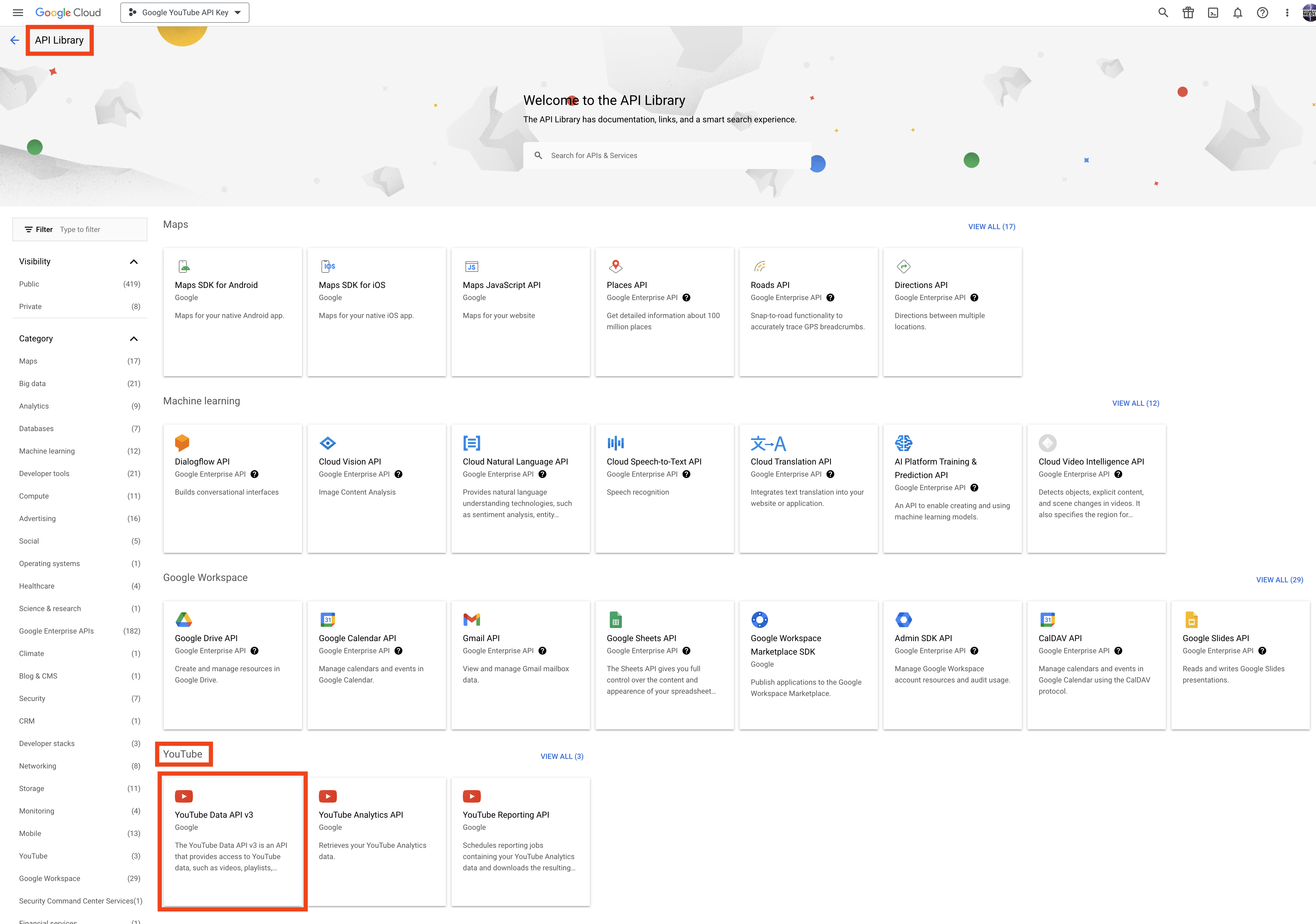The width and height of the screenshot is (1316, 924).
Task: Open the Maps SDK for Android icon
Action: tap(183, 266)
